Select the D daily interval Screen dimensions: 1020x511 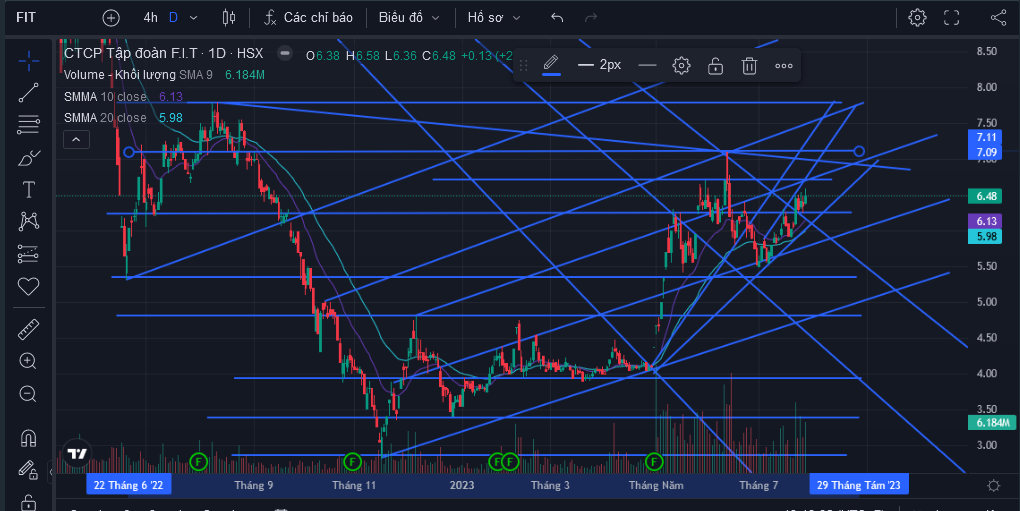173,18
